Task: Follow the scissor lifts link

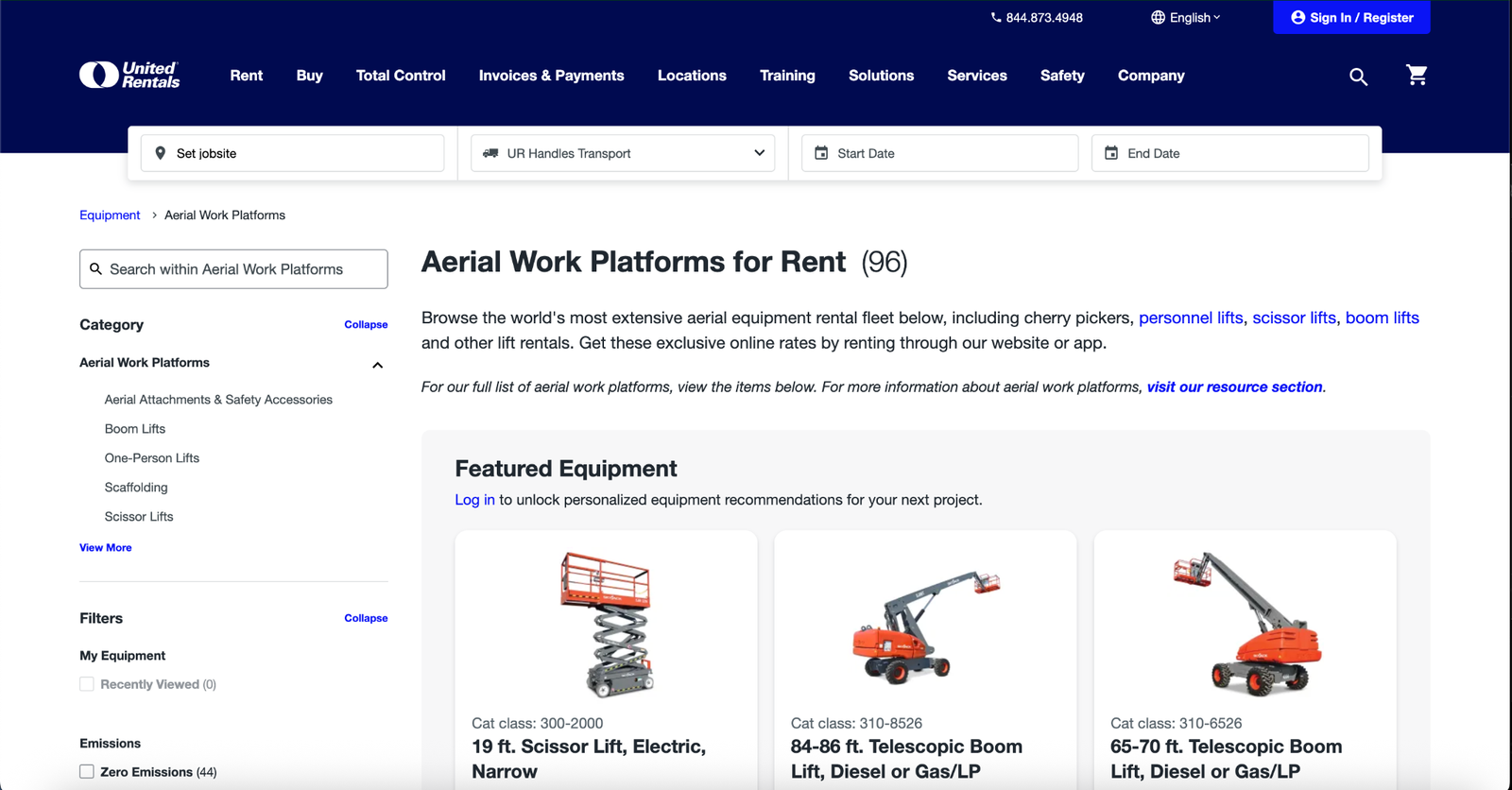Action: pyautogui.click(x=1294, y=318)
